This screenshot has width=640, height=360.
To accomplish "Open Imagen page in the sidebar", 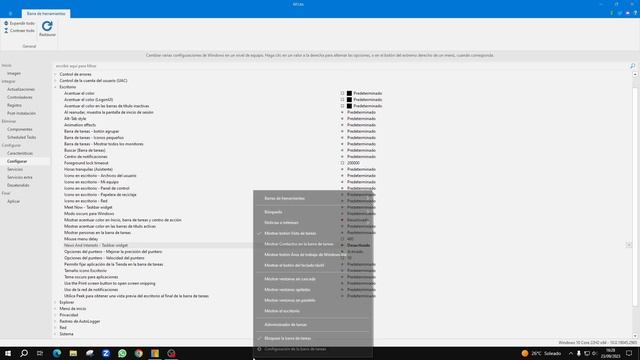I will point(14,73).
